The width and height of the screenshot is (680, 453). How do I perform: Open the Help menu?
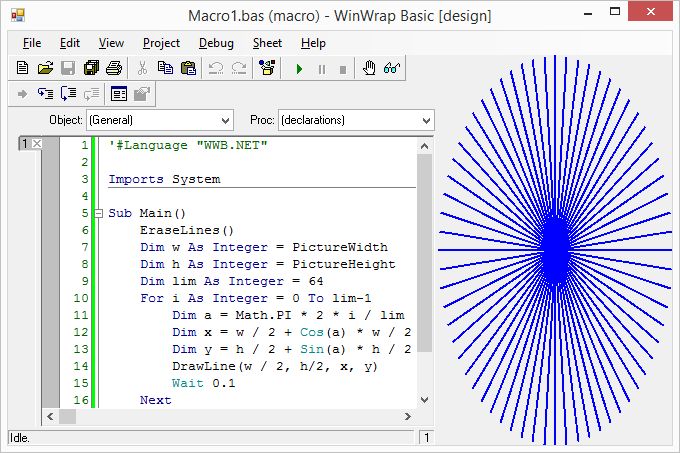tap(313, 43)
